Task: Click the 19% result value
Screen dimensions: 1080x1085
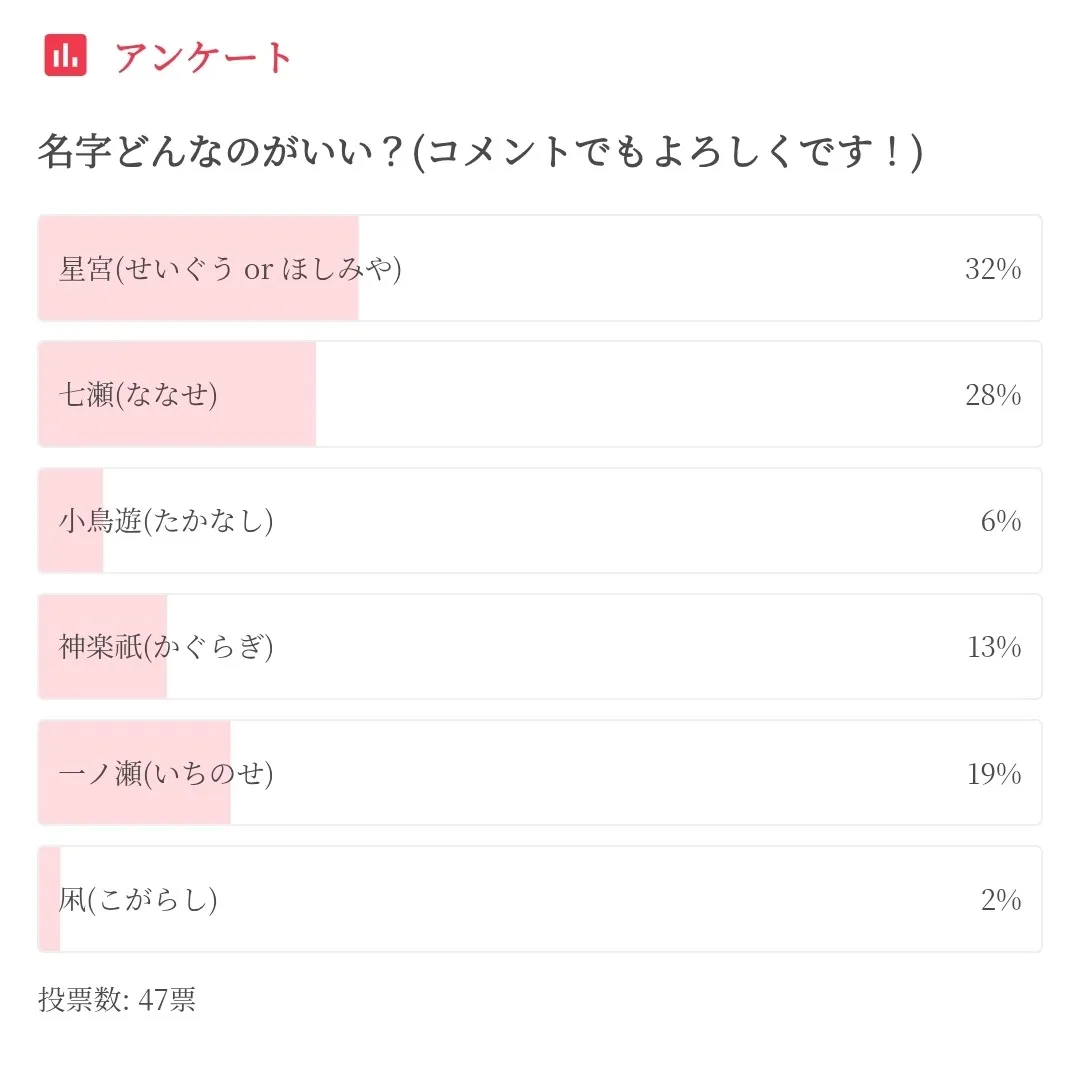Action: tap(993, 773)
